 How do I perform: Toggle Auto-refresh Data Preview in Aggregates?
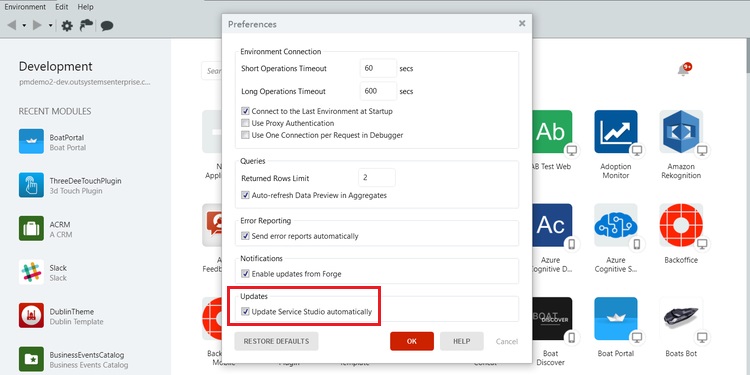tap(245, 195)
